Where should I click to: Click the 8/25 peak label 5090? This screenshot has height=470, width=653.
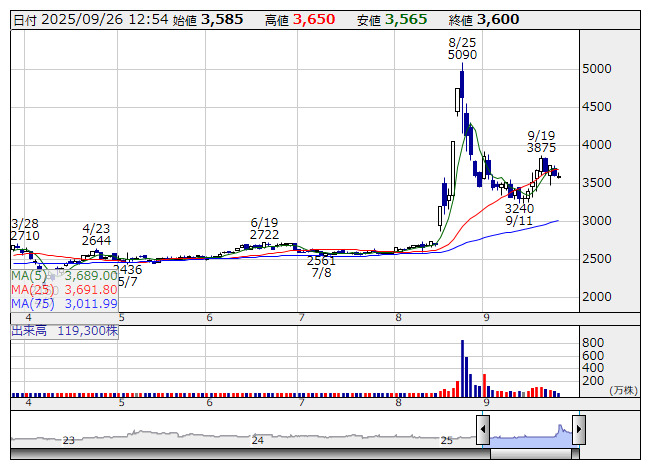[x=462, y=55]
